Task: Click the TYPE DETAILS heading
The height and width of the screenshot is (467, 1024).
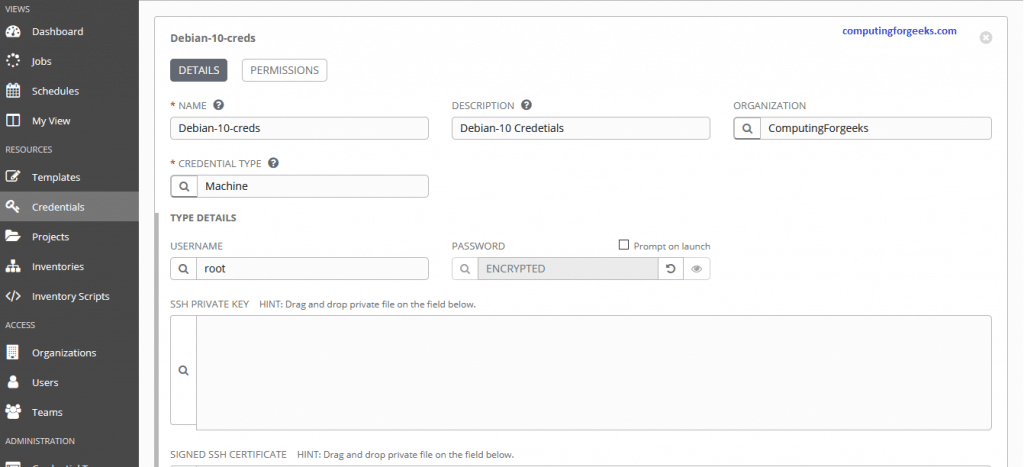Action: coord(203,217)
